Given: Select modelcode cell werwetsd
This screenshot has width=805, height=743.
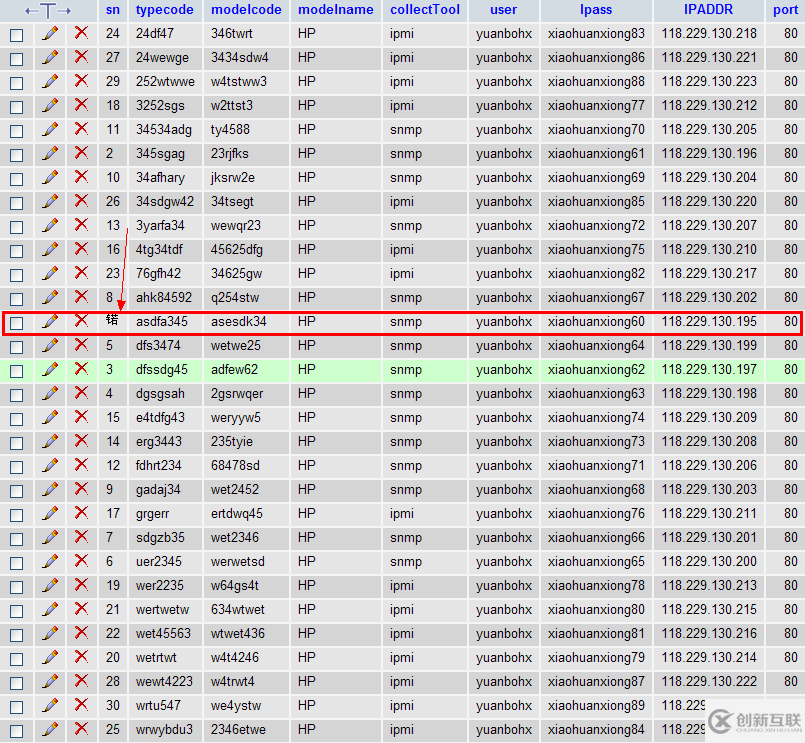Looking at the screenshot, I should (x=238, y=561).
